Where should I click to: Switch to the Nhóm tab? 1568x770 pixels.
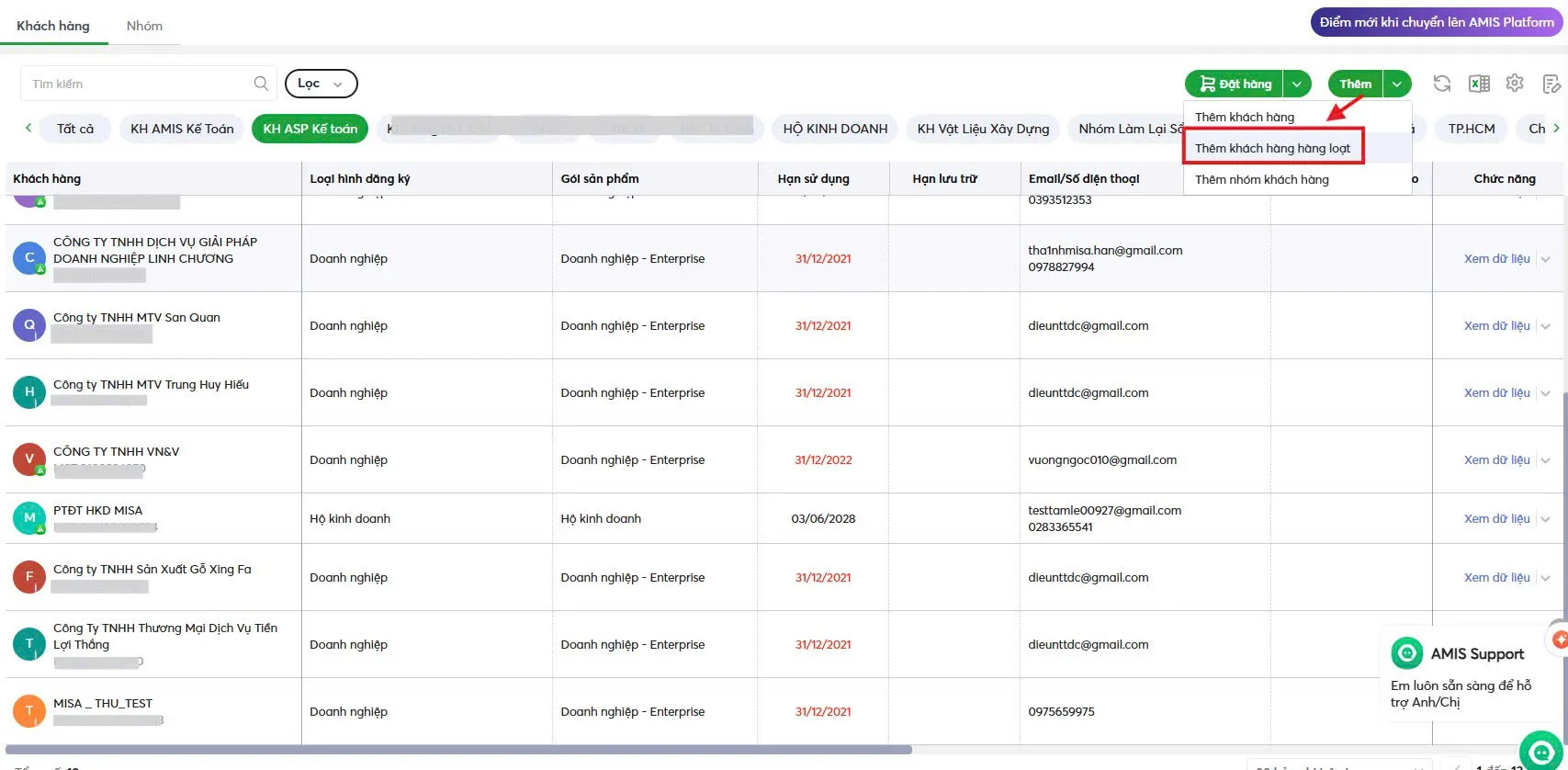[x=144, y=26]
